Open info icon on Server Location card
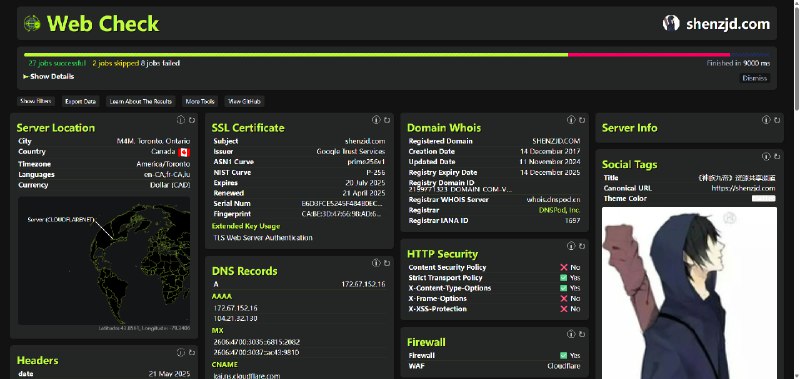 click(181, 120)
